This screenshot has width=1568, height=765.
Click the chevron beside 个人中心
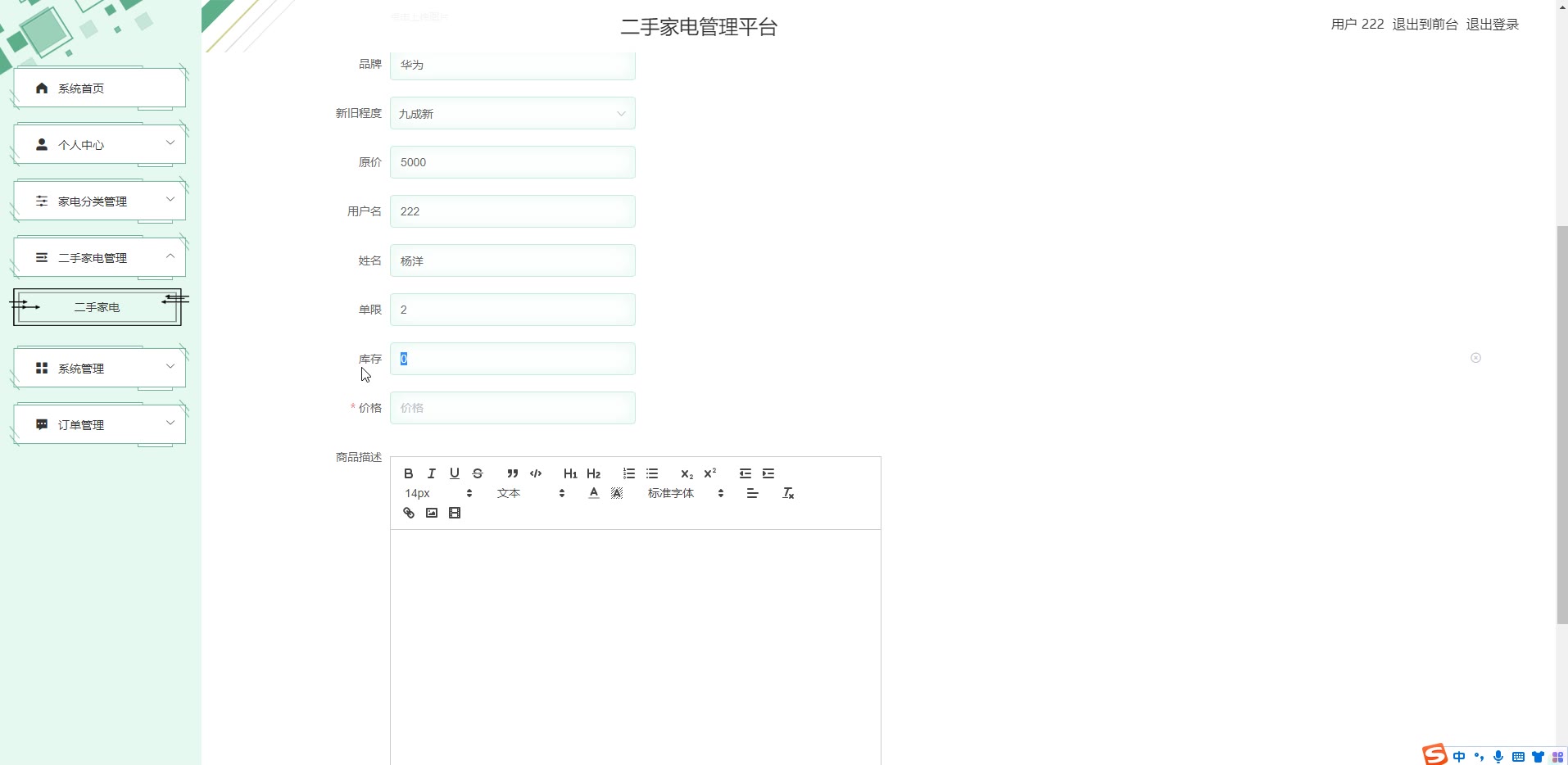170,143
